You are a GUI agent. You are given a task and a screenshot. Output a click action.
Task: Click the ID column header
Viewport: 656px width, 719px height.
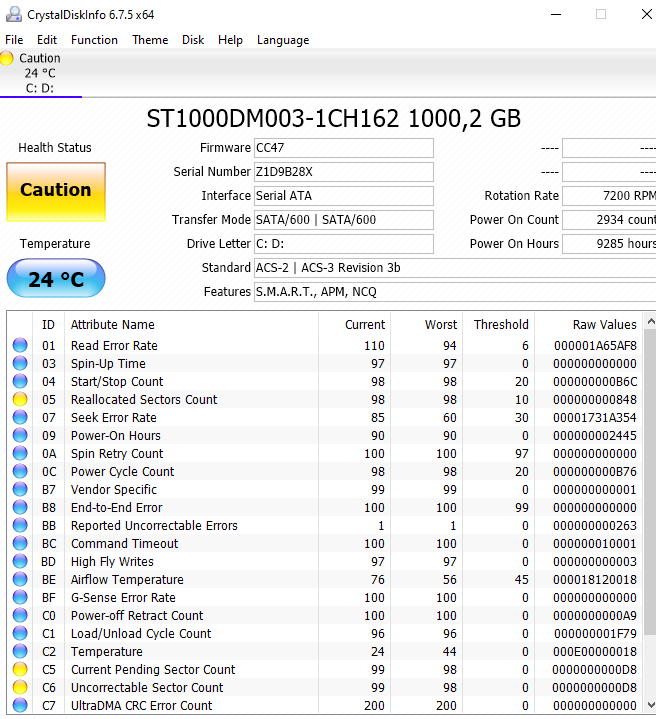point(49,325)
